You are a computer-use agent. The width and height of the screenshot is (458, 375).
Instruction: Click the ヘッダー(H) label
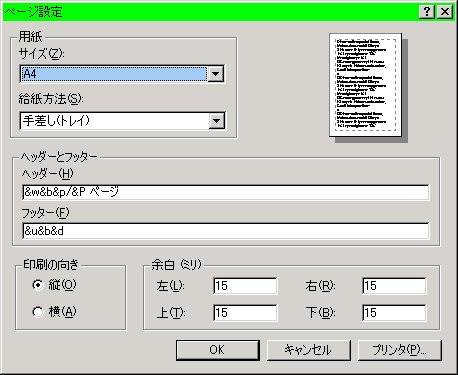[47, 173]
